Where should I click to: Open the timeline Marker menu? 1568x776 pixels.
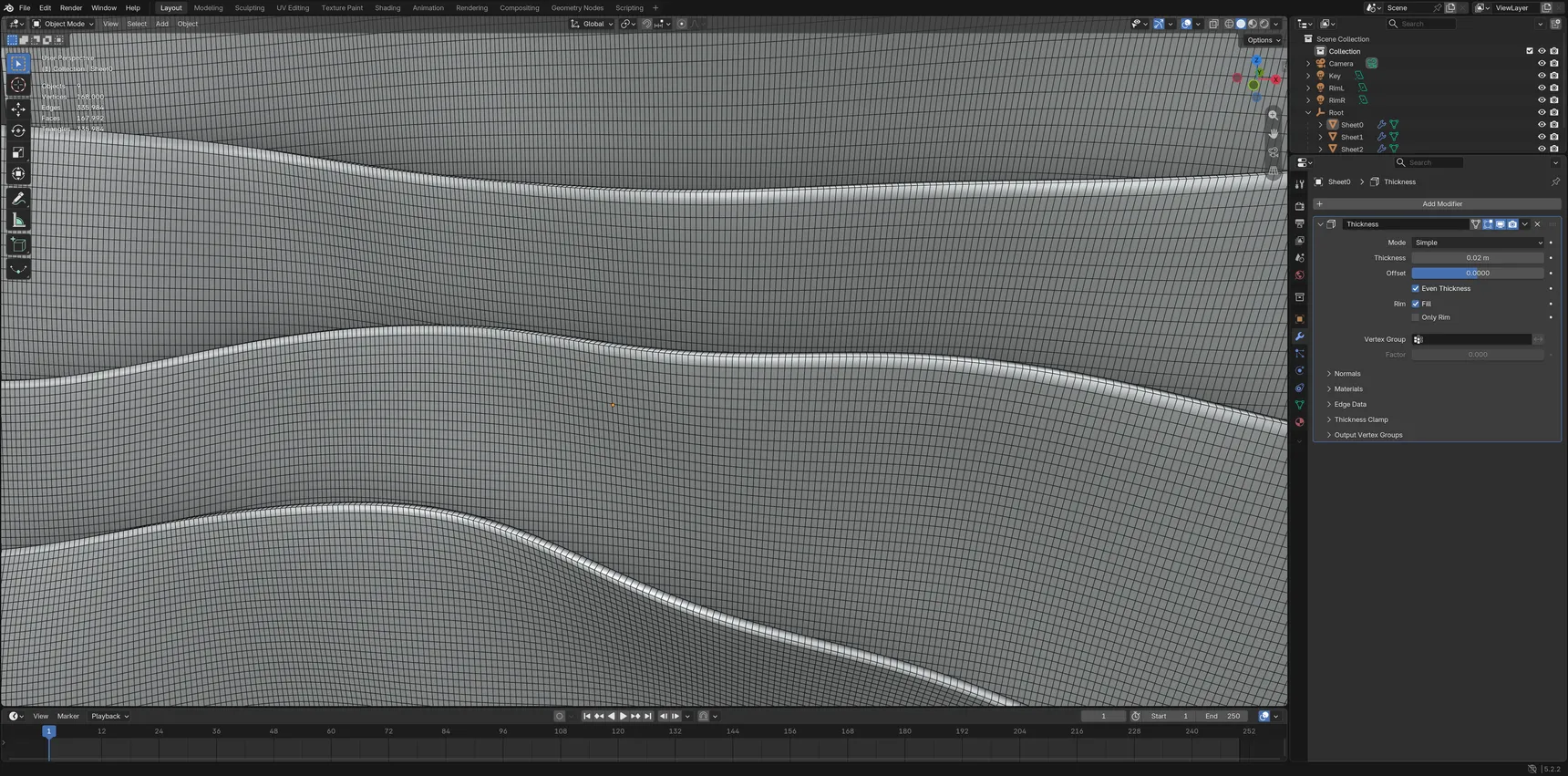68,717
